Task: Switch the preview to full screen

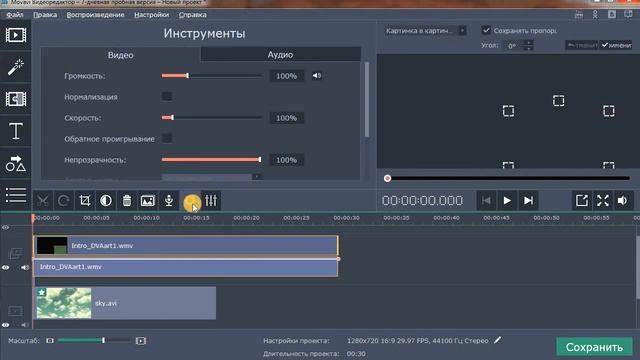Action: (603, 200)
